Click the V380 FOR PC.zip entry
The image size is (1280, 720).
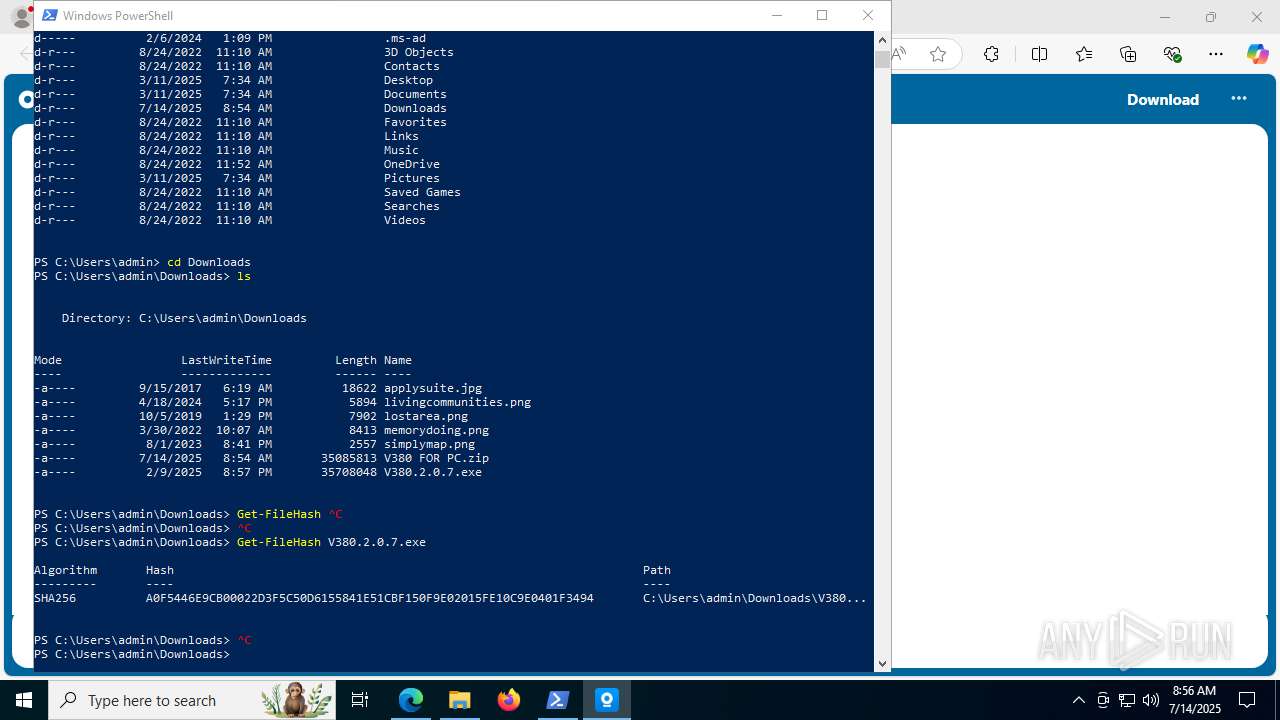[436, 458]
